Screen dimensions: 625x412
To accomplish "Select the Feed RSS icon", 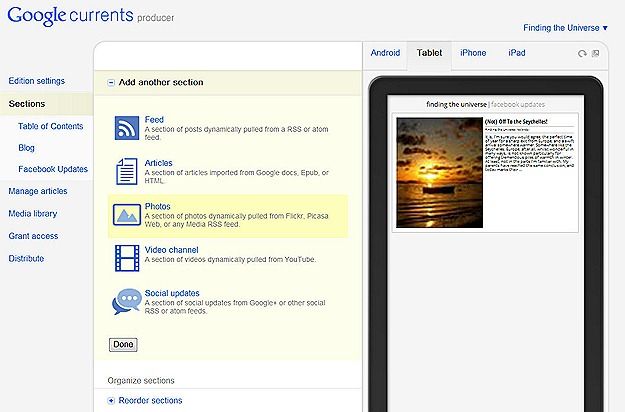I will click(127, 128).
